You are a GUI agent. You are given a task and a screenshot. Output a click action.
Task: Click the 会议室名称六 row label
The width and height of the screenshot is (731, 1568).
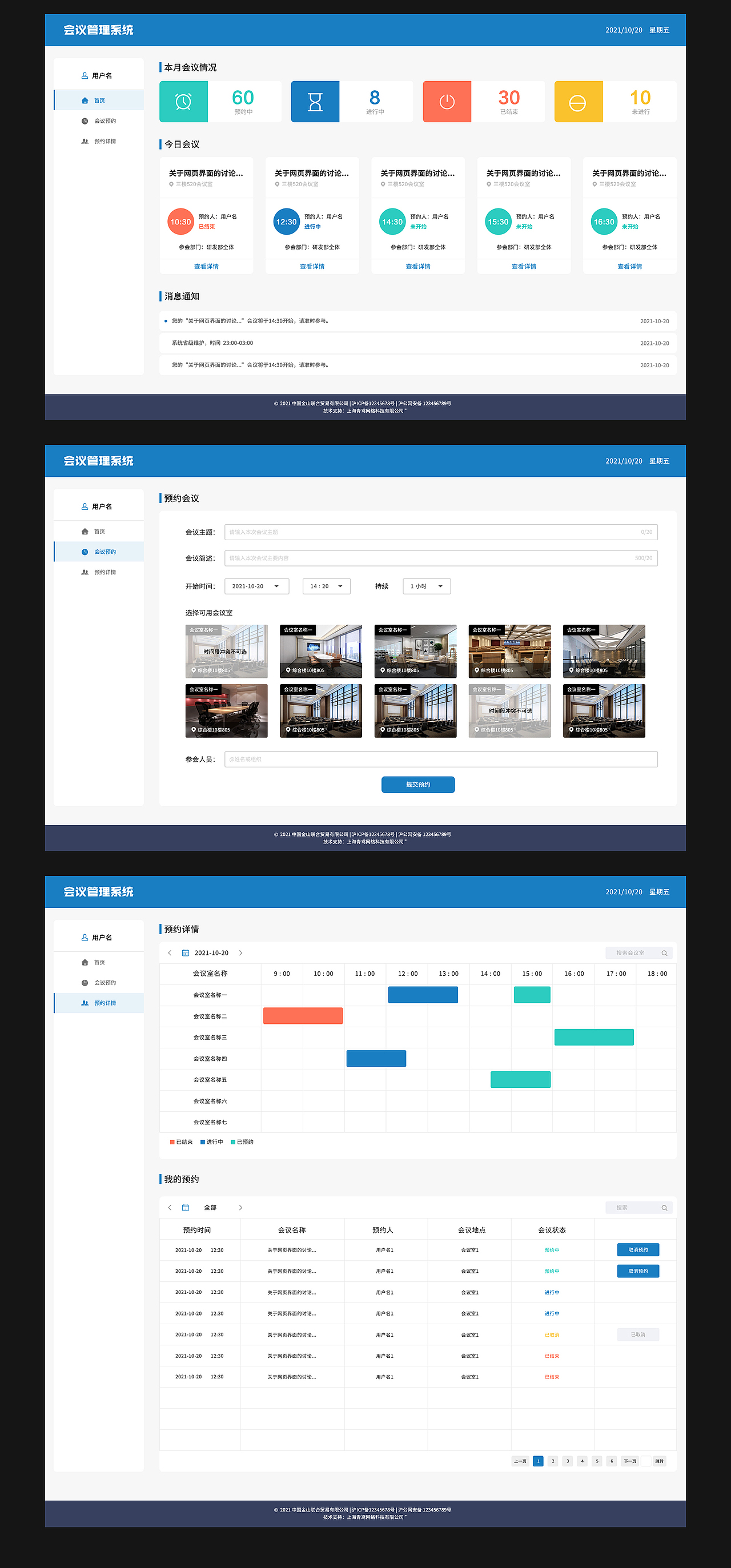210,1100
